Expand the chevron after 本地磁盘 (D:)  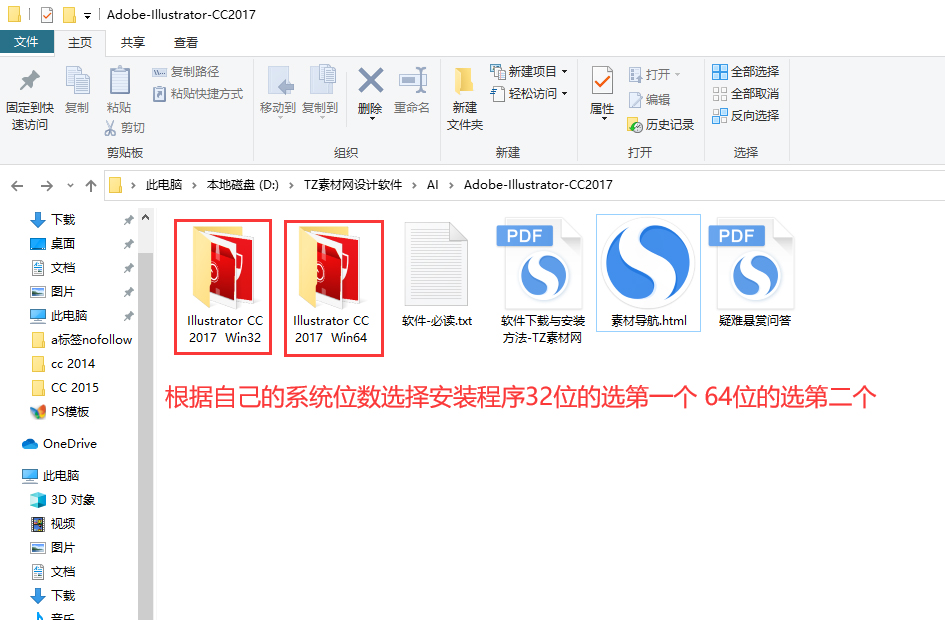tap(292, 185)
